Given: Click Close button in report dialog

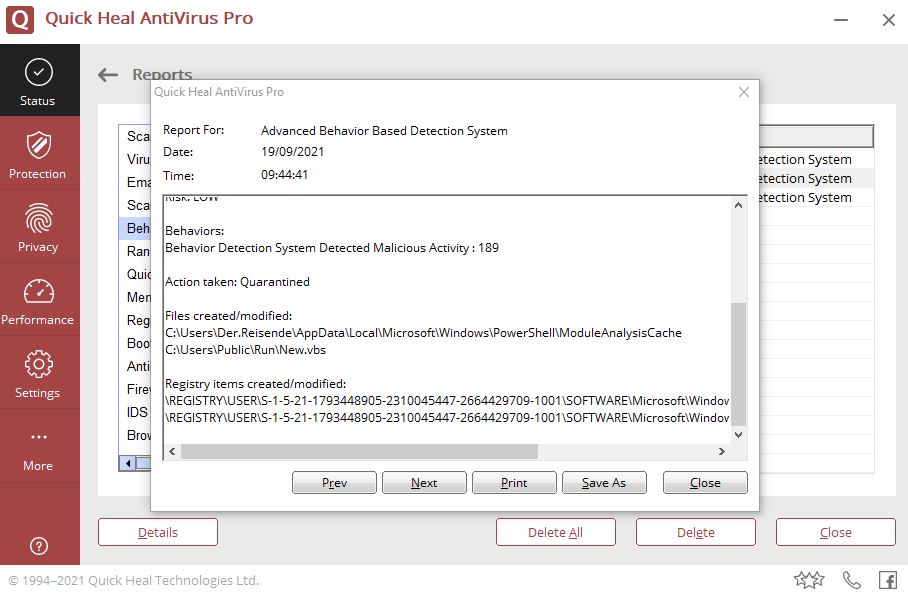Looking at the screenshot, I should pos(705,482).
